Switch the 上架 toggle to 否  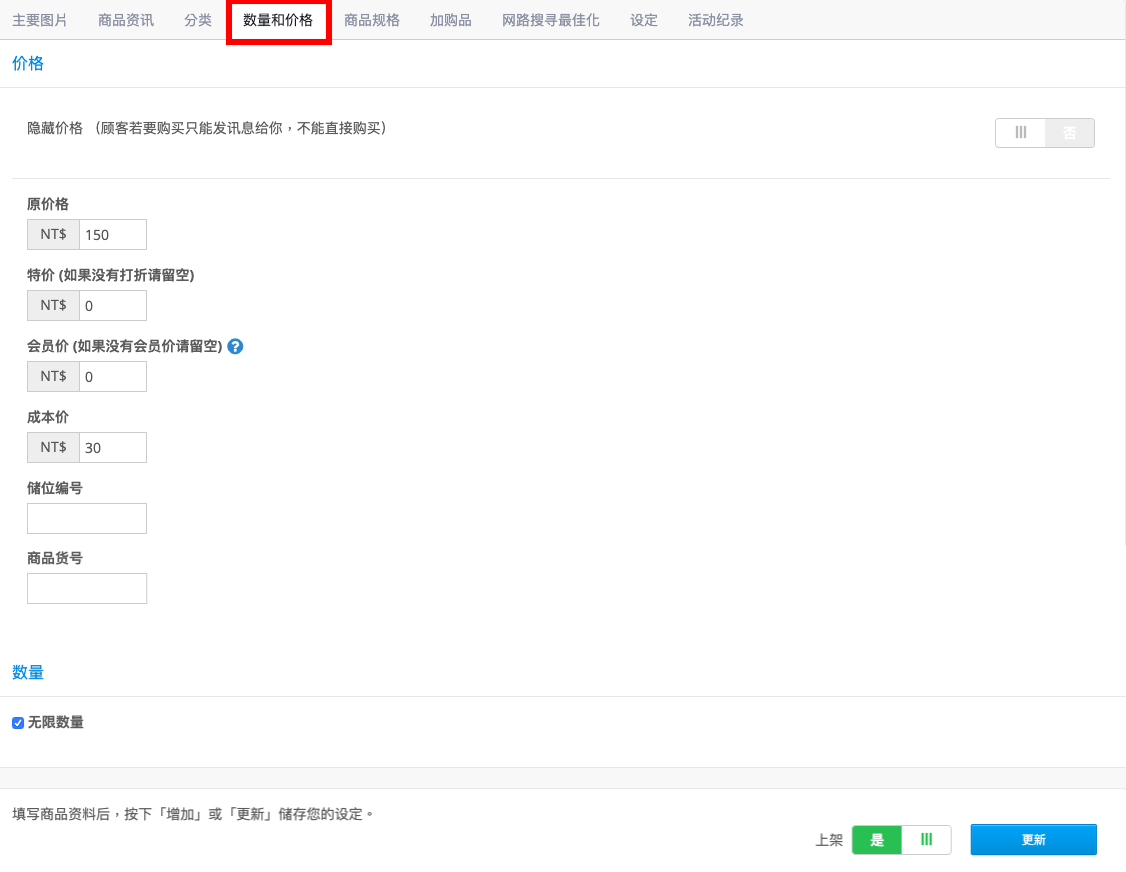927,840
